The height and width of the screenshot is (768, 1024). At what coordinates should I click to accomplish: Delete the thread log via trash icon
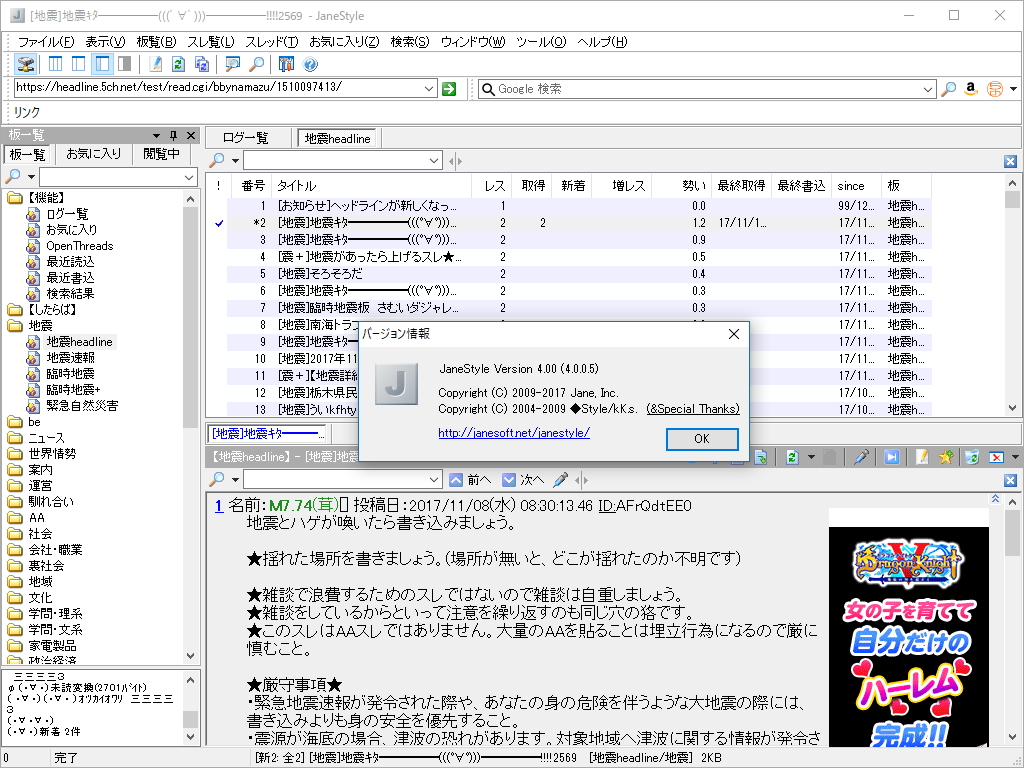pos(972,457)
